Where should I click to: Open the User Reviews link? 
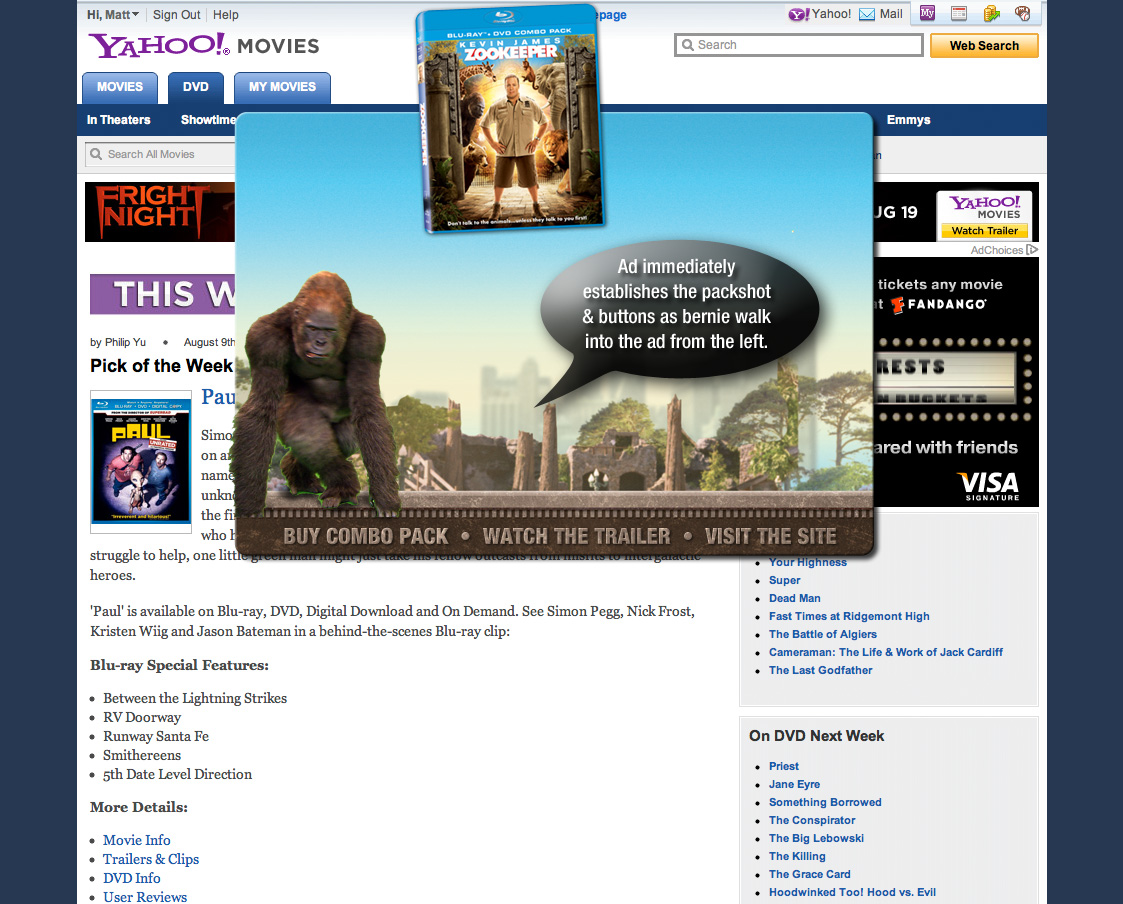pos(145,897)
